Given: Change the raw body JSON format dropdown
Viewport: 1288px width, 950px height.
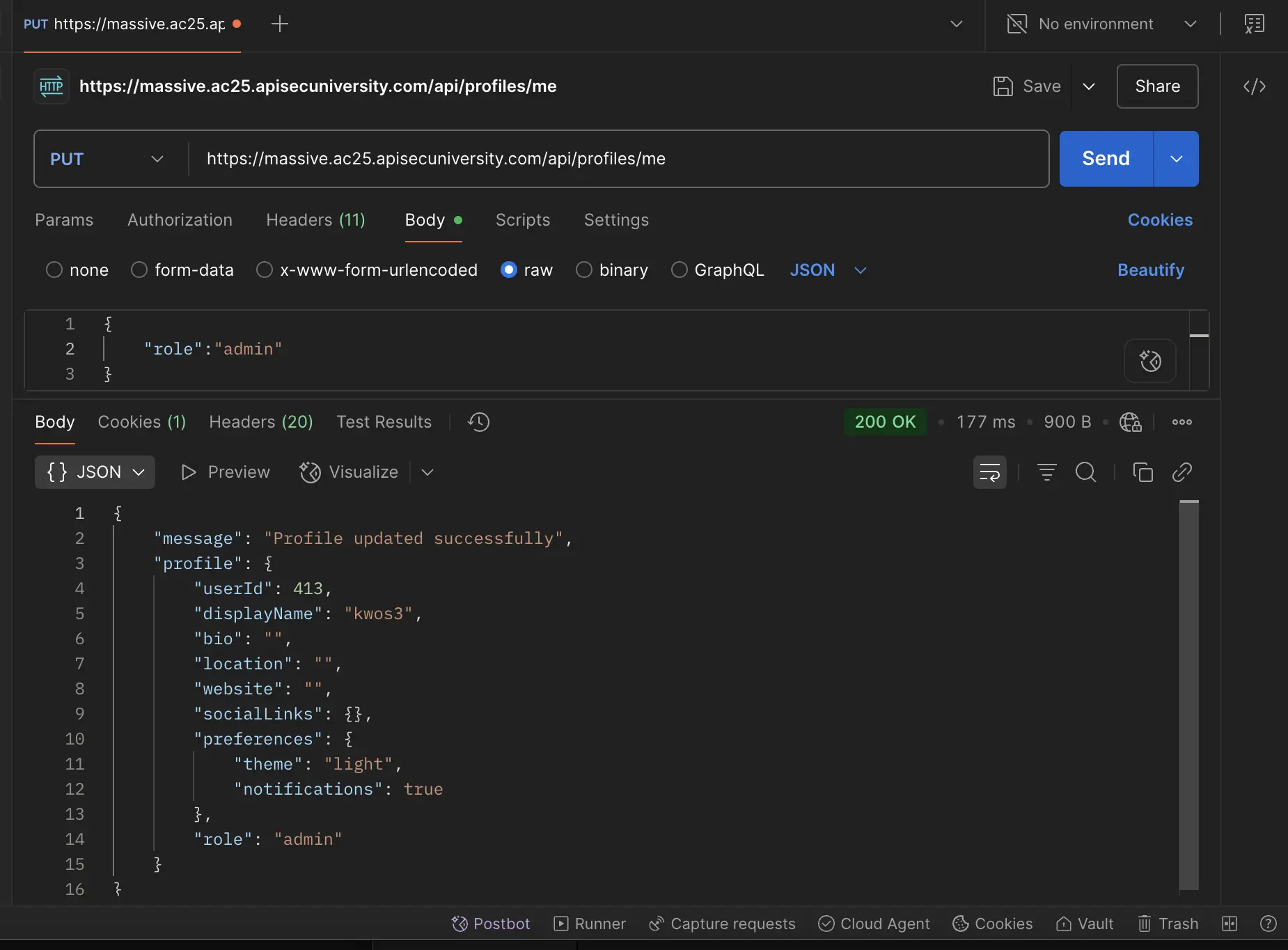Looking at the screenshot, I should pyautogui.click(x=828, y=270).
